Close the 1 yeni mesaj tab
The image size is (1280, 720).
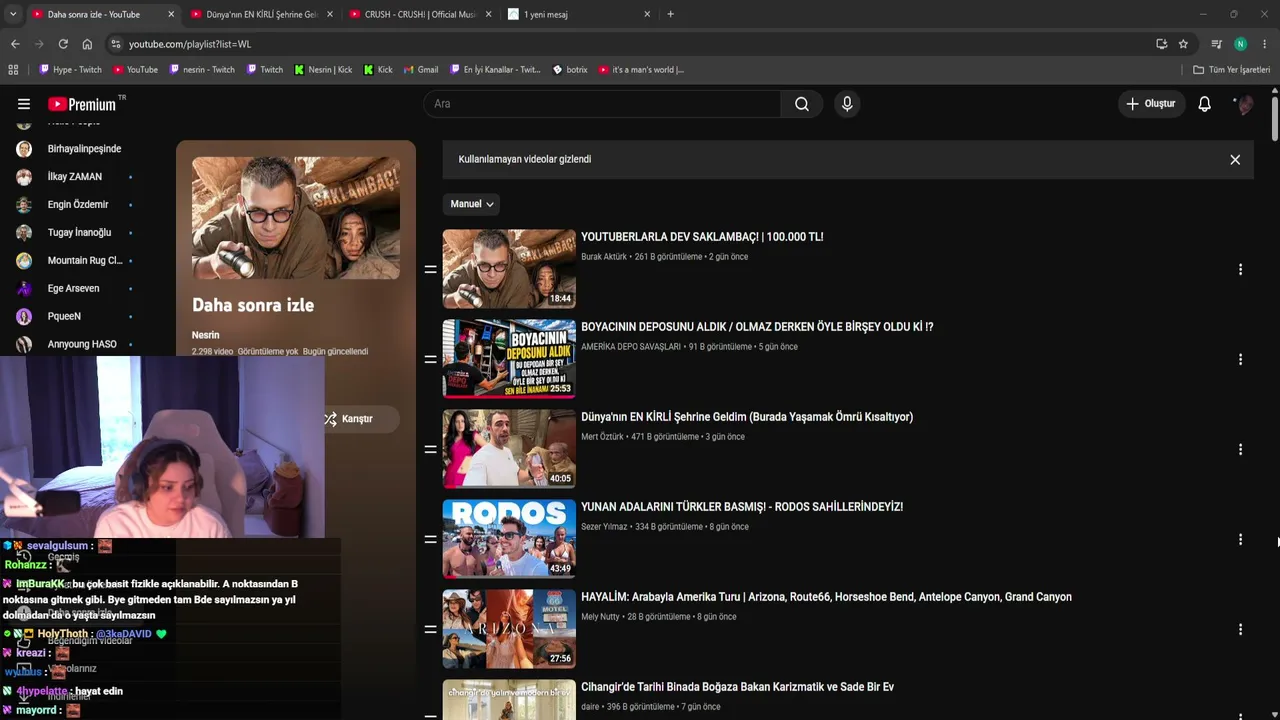point(647,14)
